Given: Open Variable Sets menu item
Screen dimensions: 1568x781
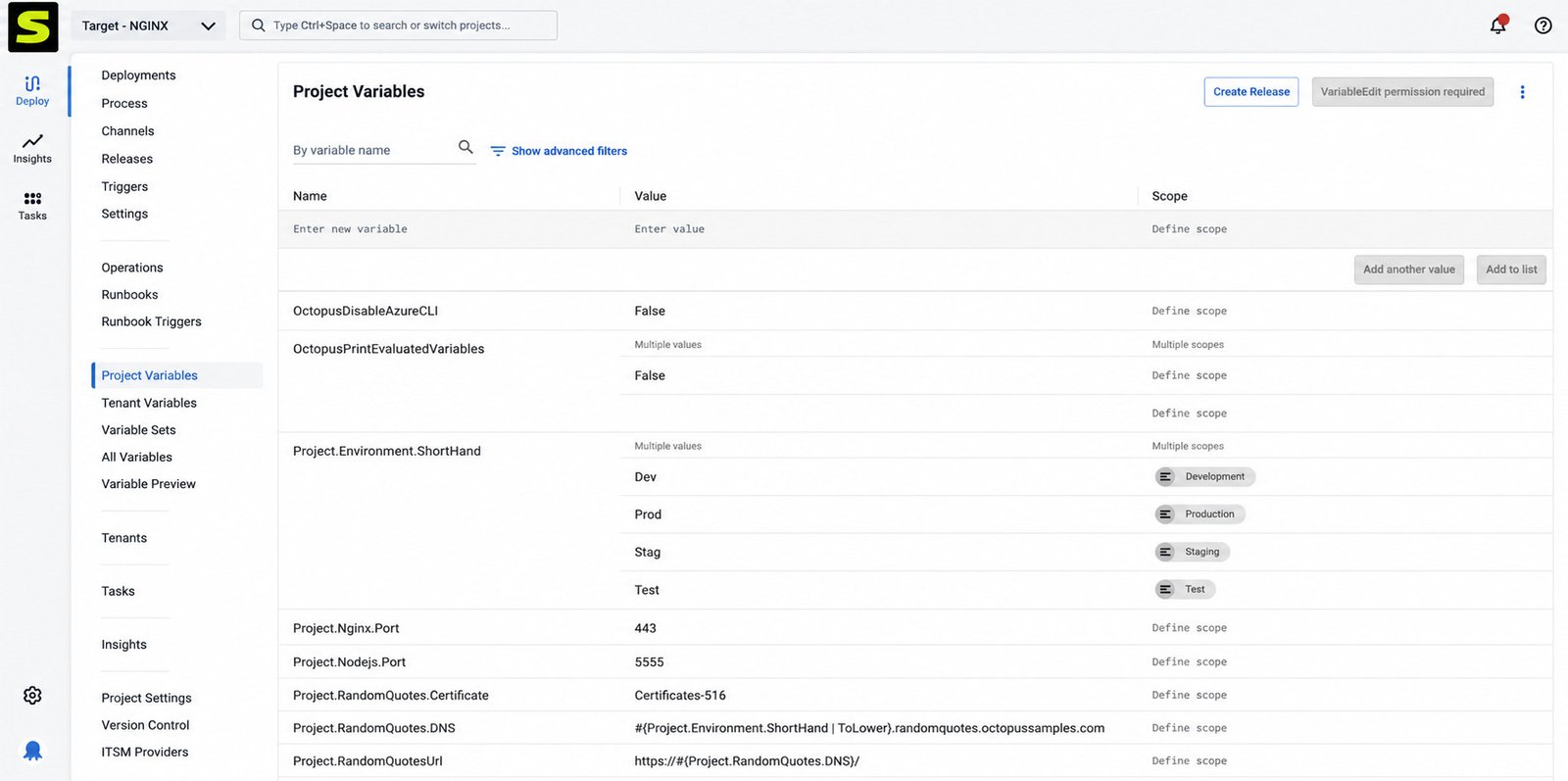Looking at the screenshot, I should pyautogui.click(x=138, y=430).
